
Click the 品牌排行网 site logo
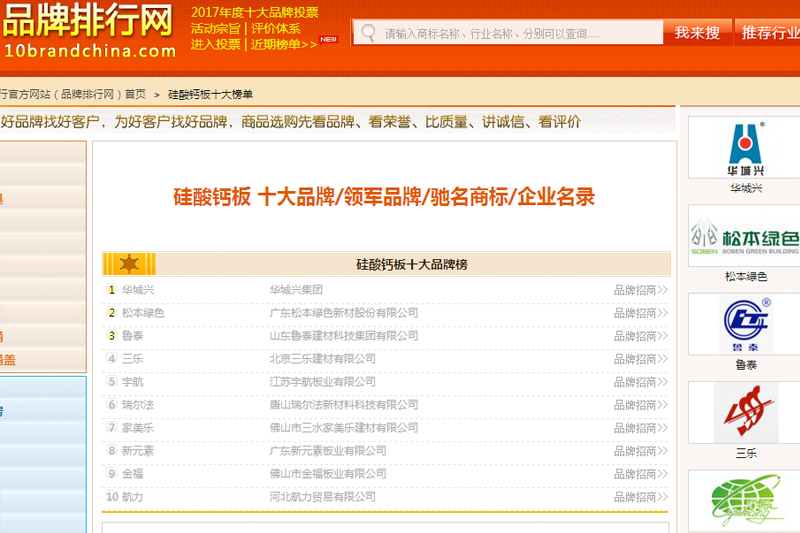(x=89, y=29)
